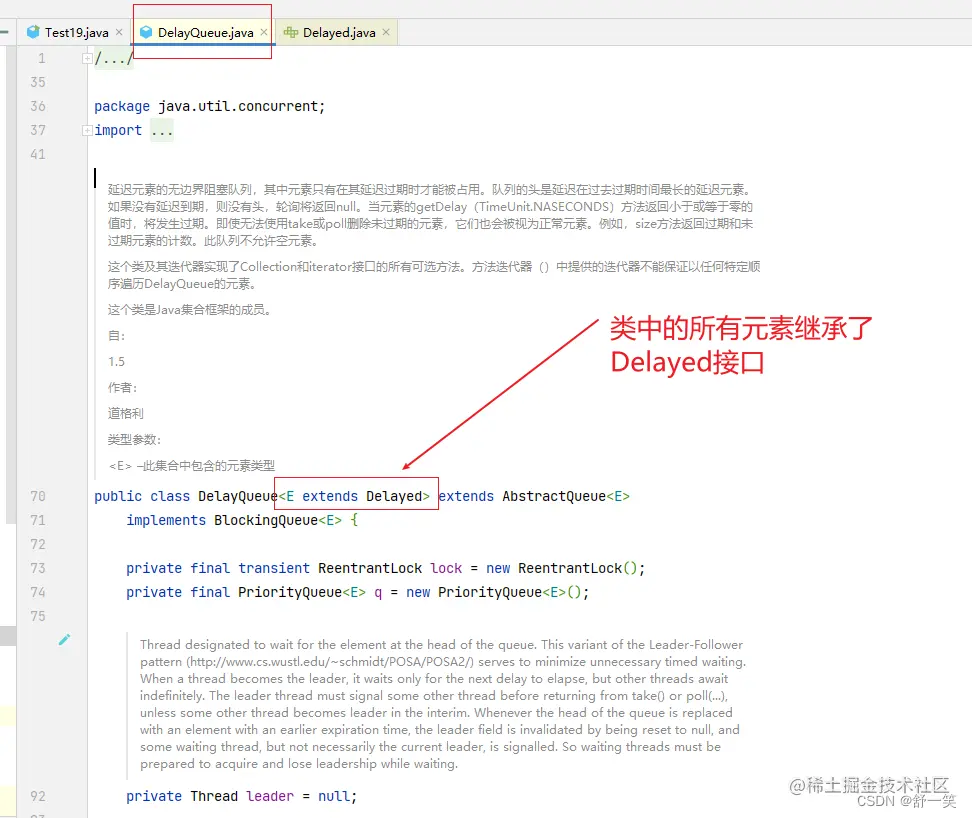The width and height of the screenshot is (972, 818).
Task: Click the import keyword on line 37
Action: tap(118, 131)
